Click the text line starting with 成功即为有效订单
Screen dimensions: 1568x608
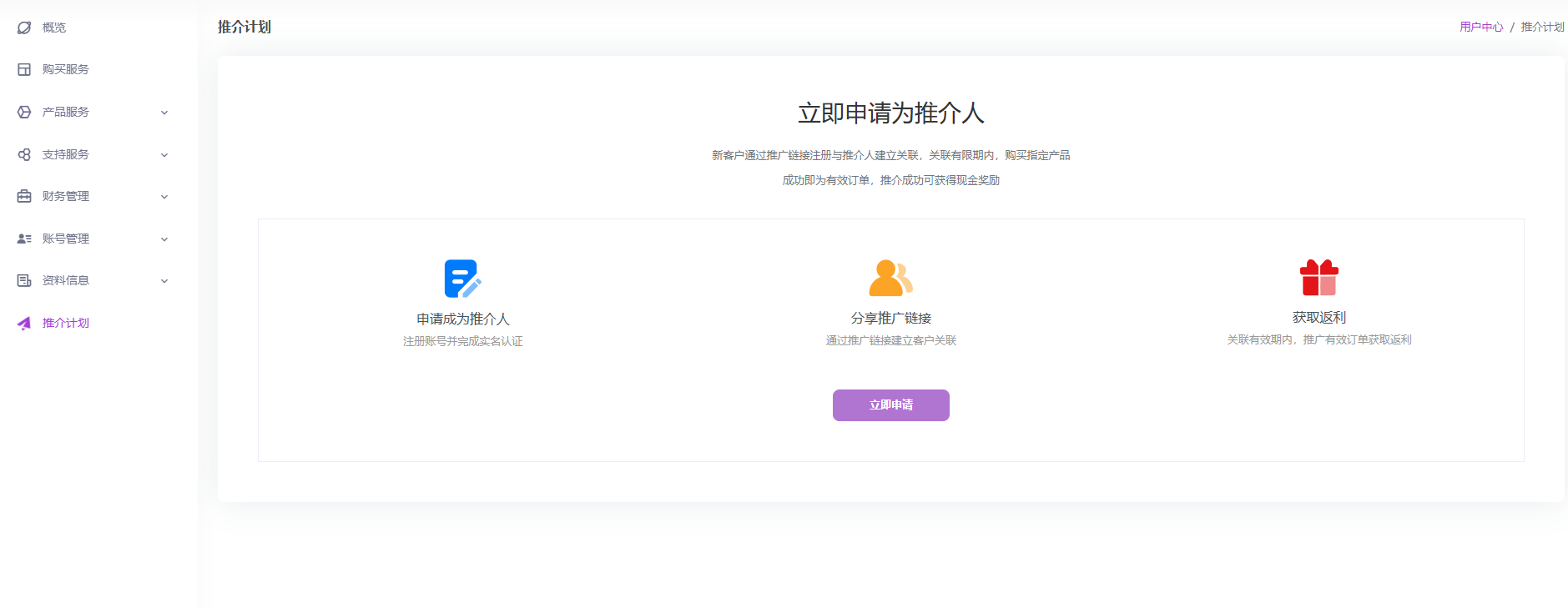(x=890, y=180)
